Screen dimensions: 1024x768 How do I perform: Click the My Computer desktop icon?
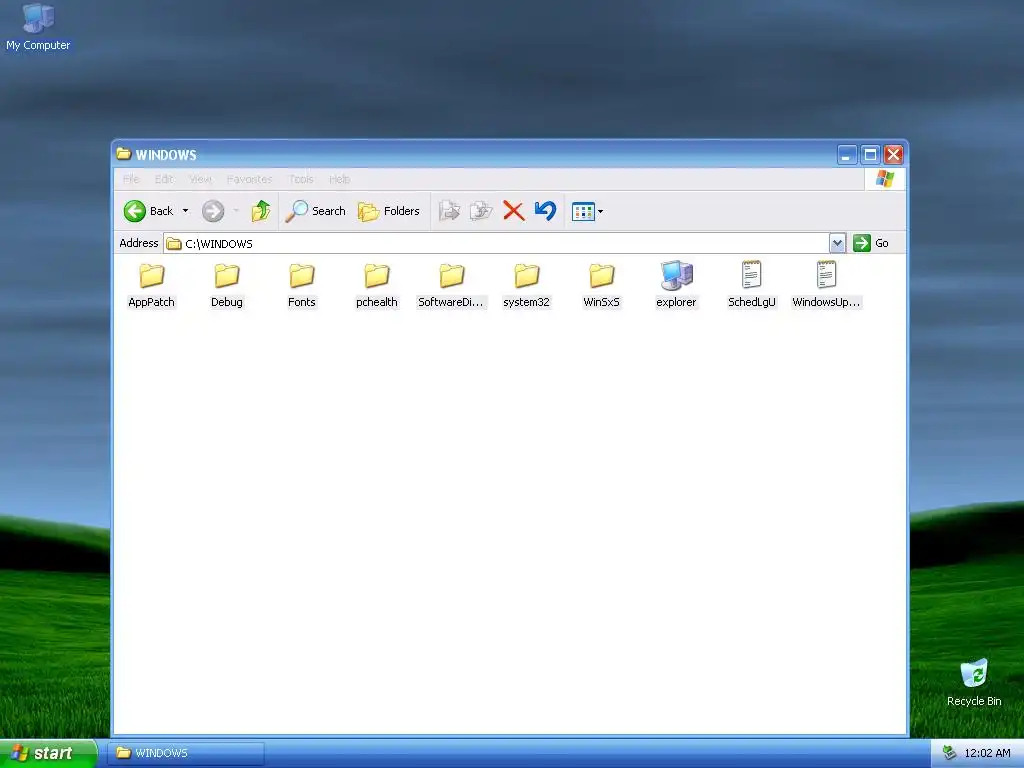[38, 27]
